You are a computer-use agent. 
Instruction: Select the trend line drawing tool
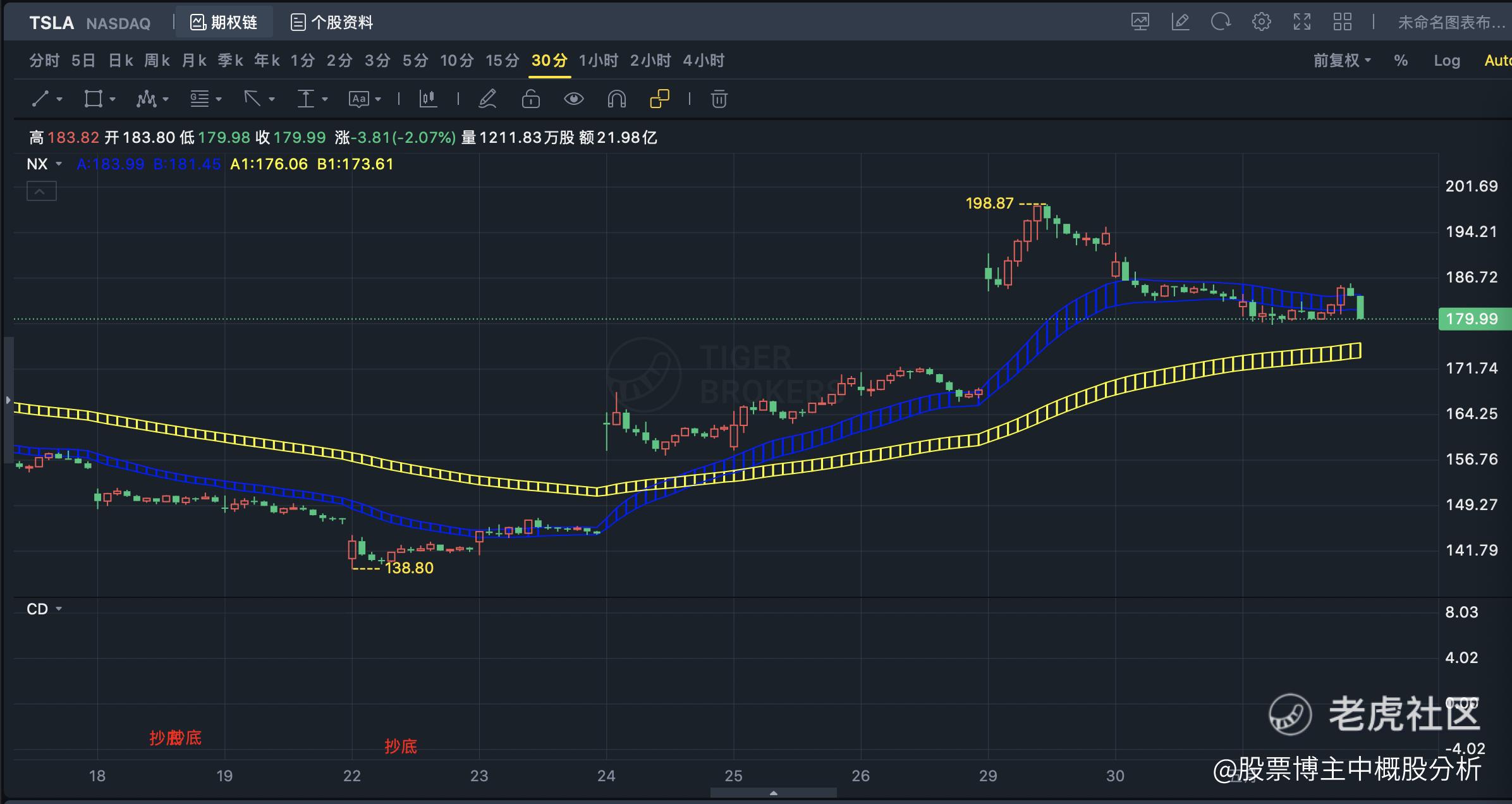(41, 99)
